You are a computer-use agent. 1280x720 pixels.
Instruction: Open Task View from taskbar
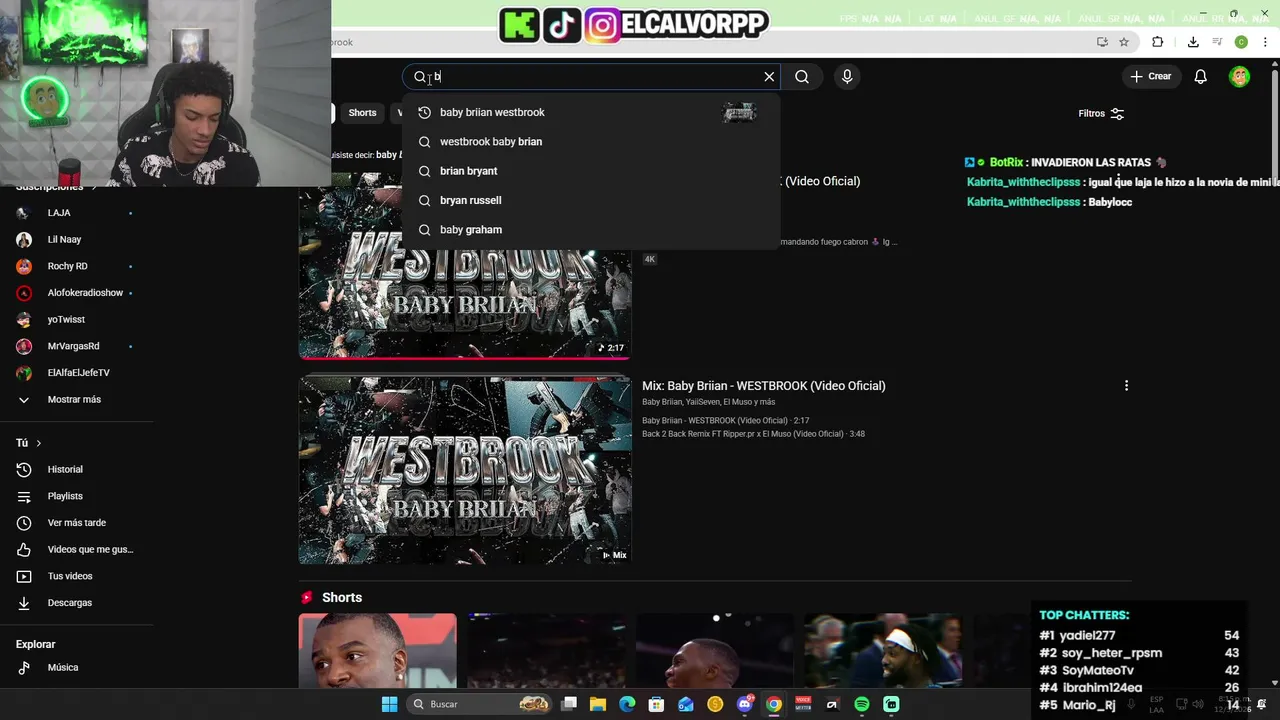569,704
